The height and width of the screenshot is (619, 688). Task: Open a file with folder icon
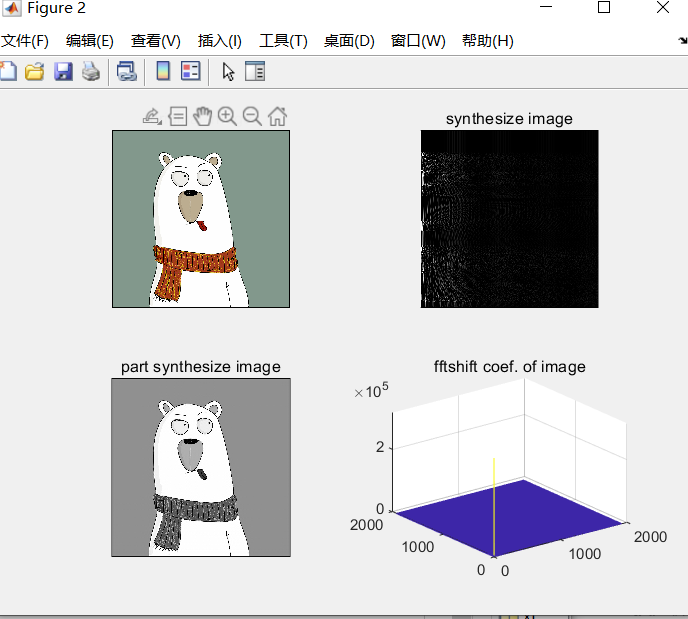coord(35,72)
